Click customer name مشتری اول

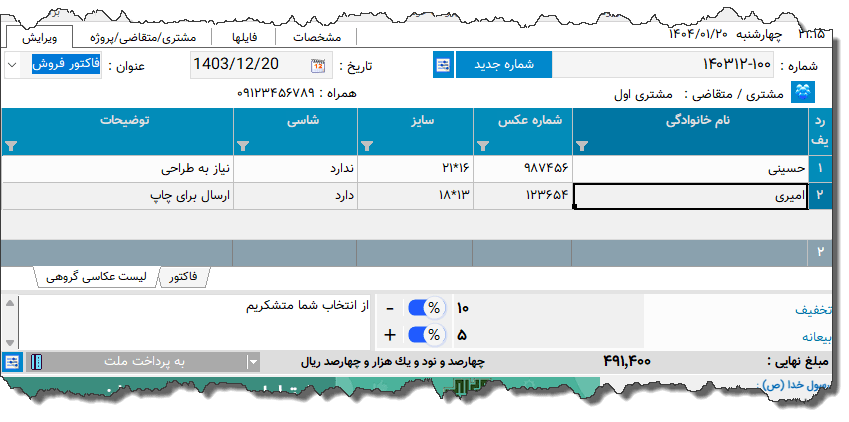tap(643, 95)
